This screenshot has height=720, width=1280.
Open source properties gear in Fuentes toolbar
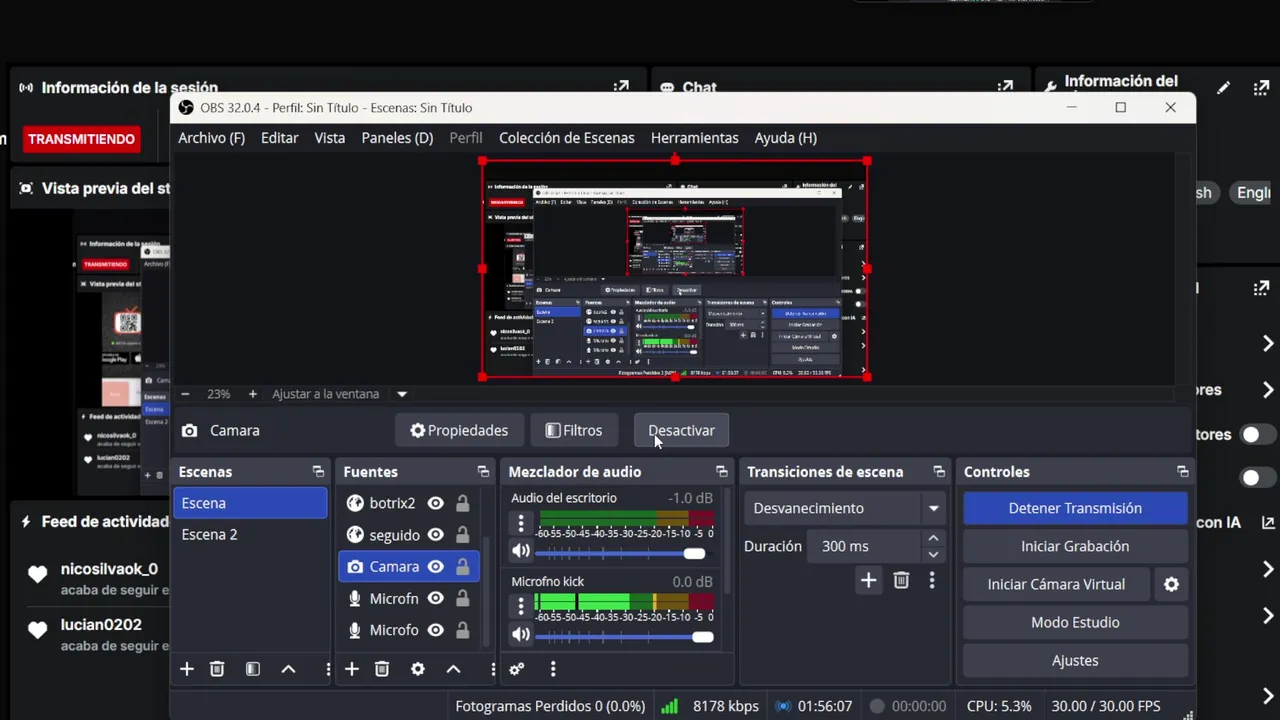click(x=418, y=669)
